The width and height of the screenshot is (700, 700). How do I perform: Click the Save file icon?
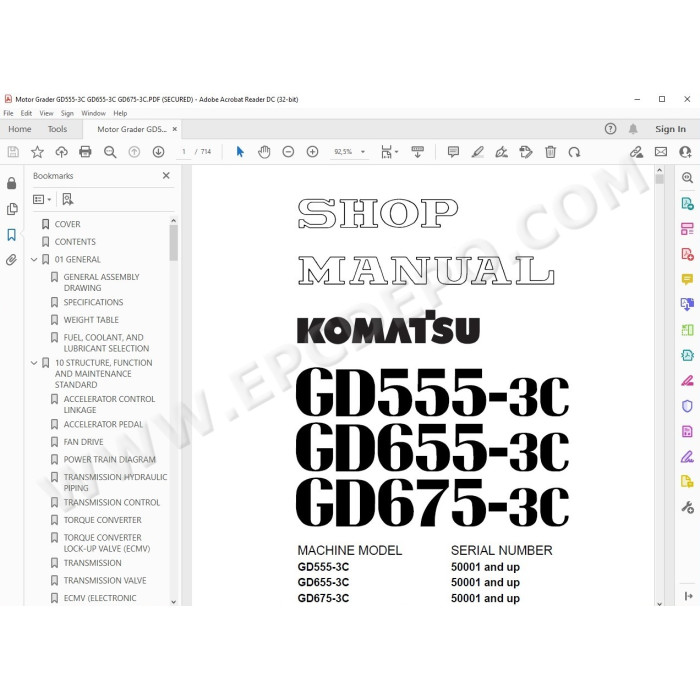(x=13, y=152)
